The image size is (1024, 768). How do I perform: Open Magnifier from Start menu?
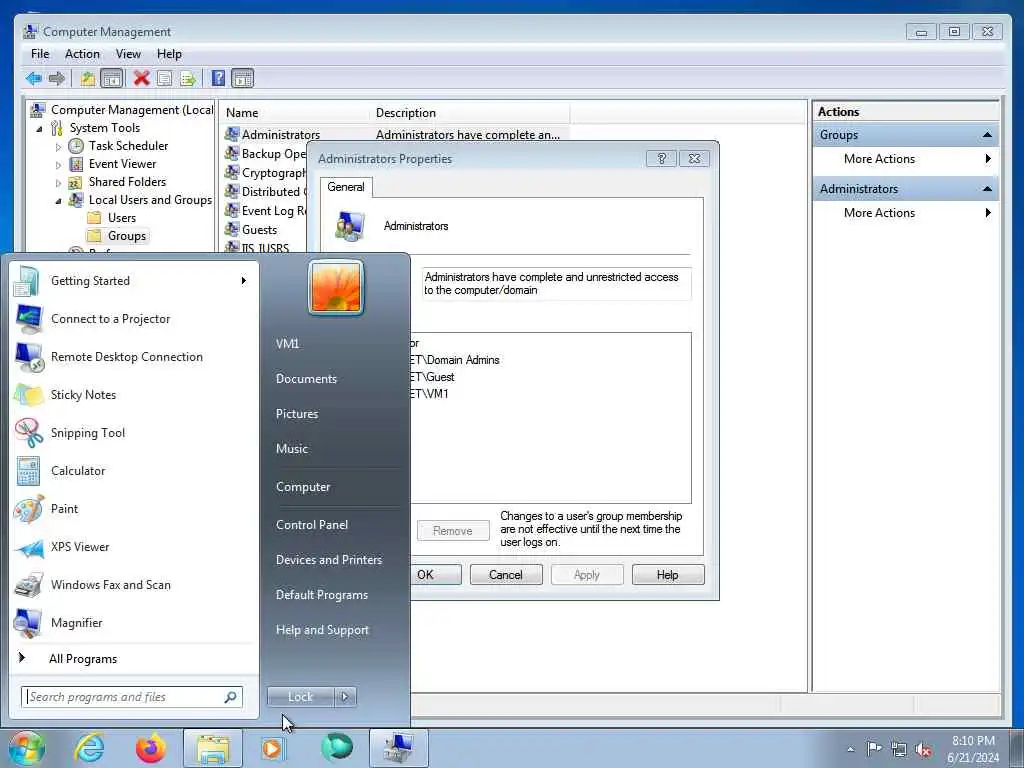76,623
